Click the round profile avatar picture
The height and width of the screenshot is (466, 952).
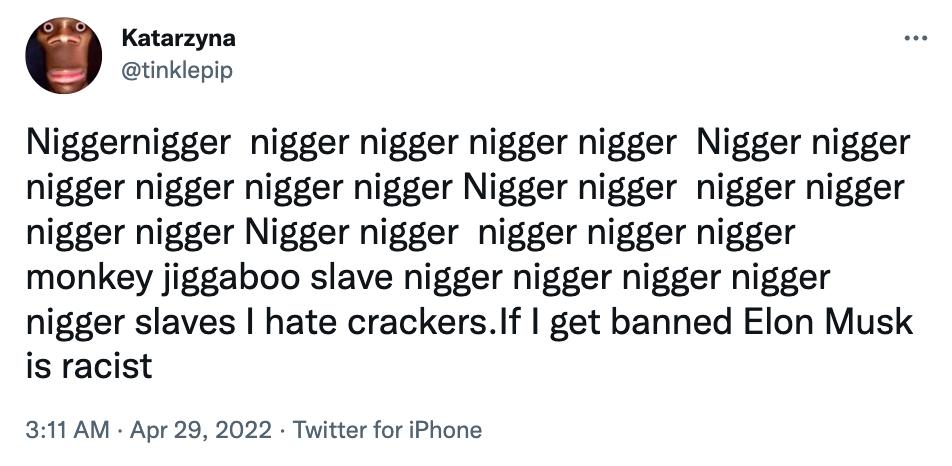pyautogui.click(x=64, y=55)
